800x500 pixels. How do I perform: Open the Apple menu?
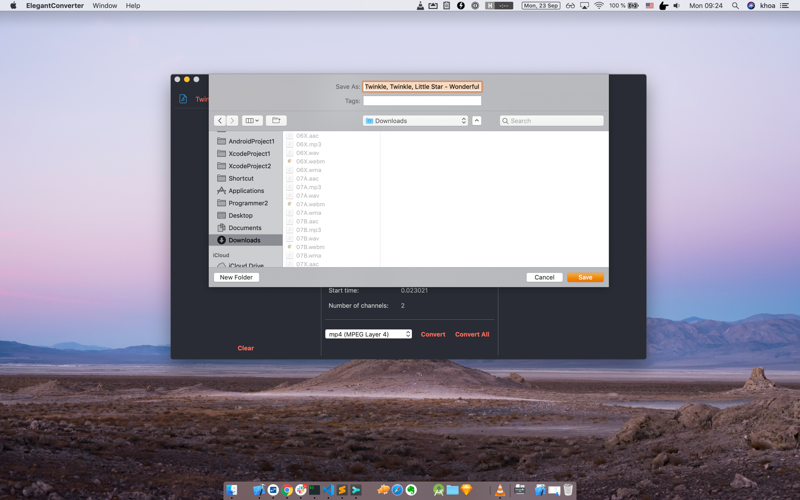click(13, 6)
